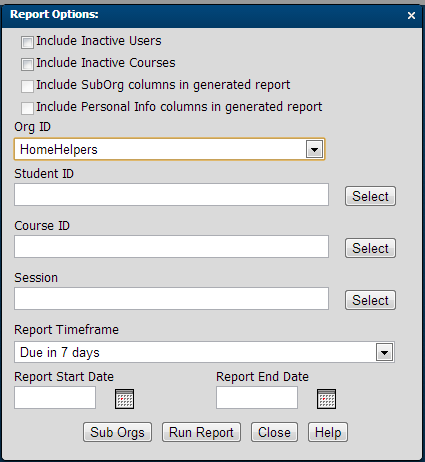The height and width of the screenshot is (462, 425).
Task: Toggle Include SubOrg columns in generated report
Action: click(27, 86)
